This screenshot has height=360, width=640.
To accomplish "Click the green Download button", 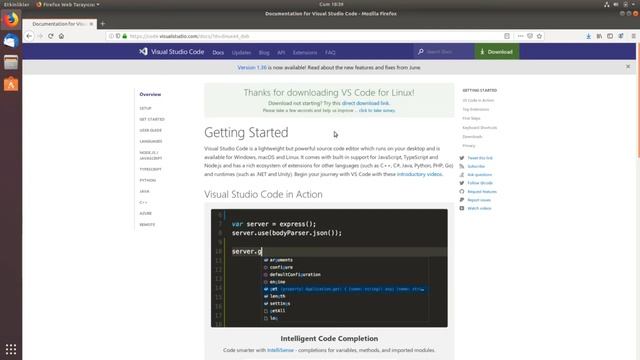I will [497, 52].
